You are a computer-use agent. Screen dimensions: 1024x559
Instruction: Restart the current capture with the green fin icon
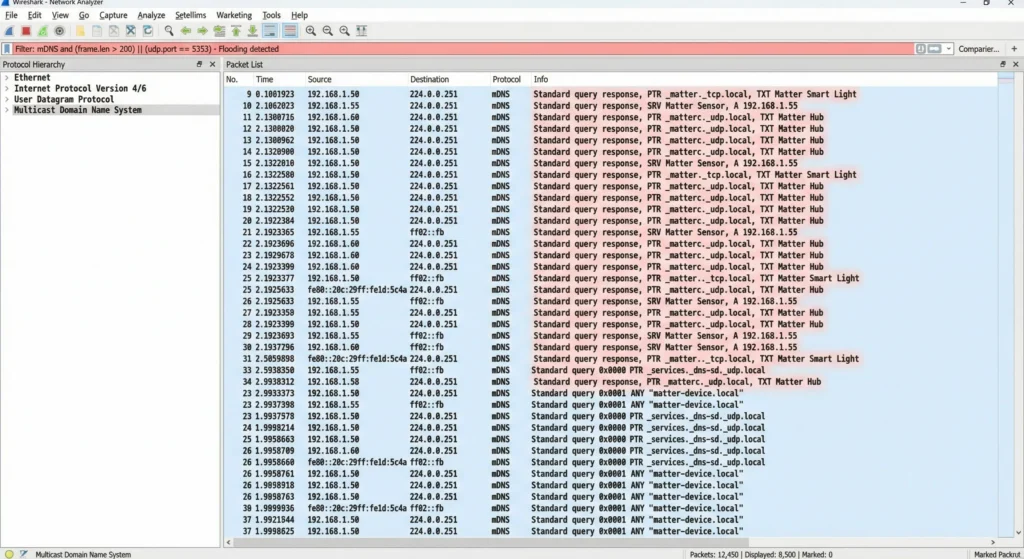(42, 31)
